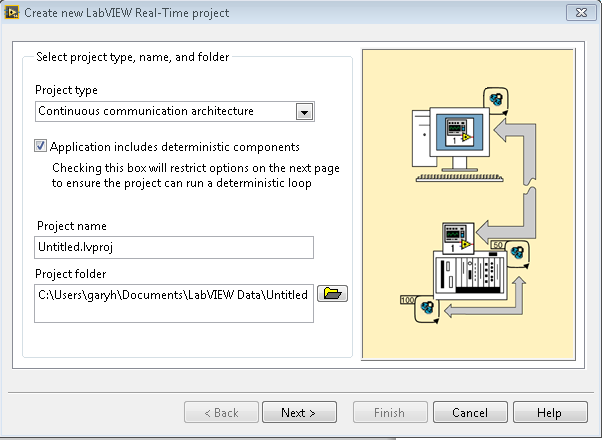
Task: Click the real-time chassis target illustration
Action: pos(470,275)
